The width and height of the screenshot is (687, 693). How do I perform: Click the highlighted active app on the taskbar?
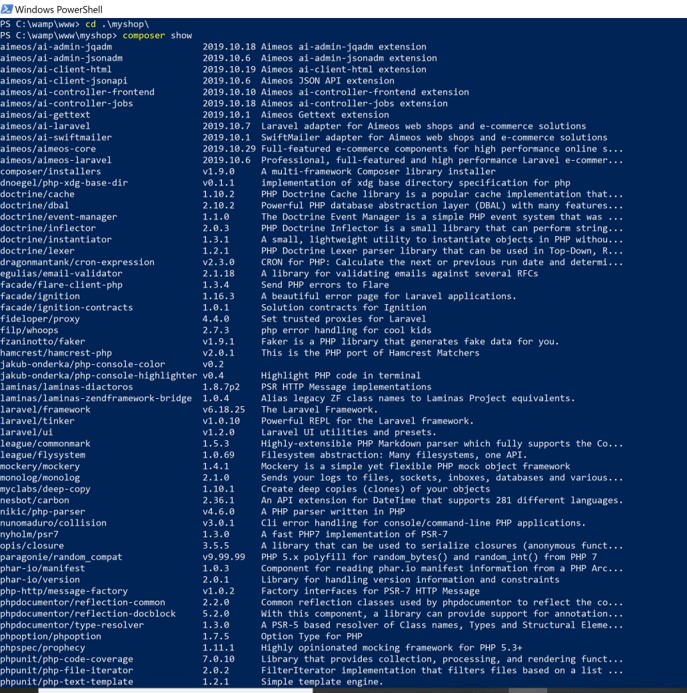pos(528,690)
